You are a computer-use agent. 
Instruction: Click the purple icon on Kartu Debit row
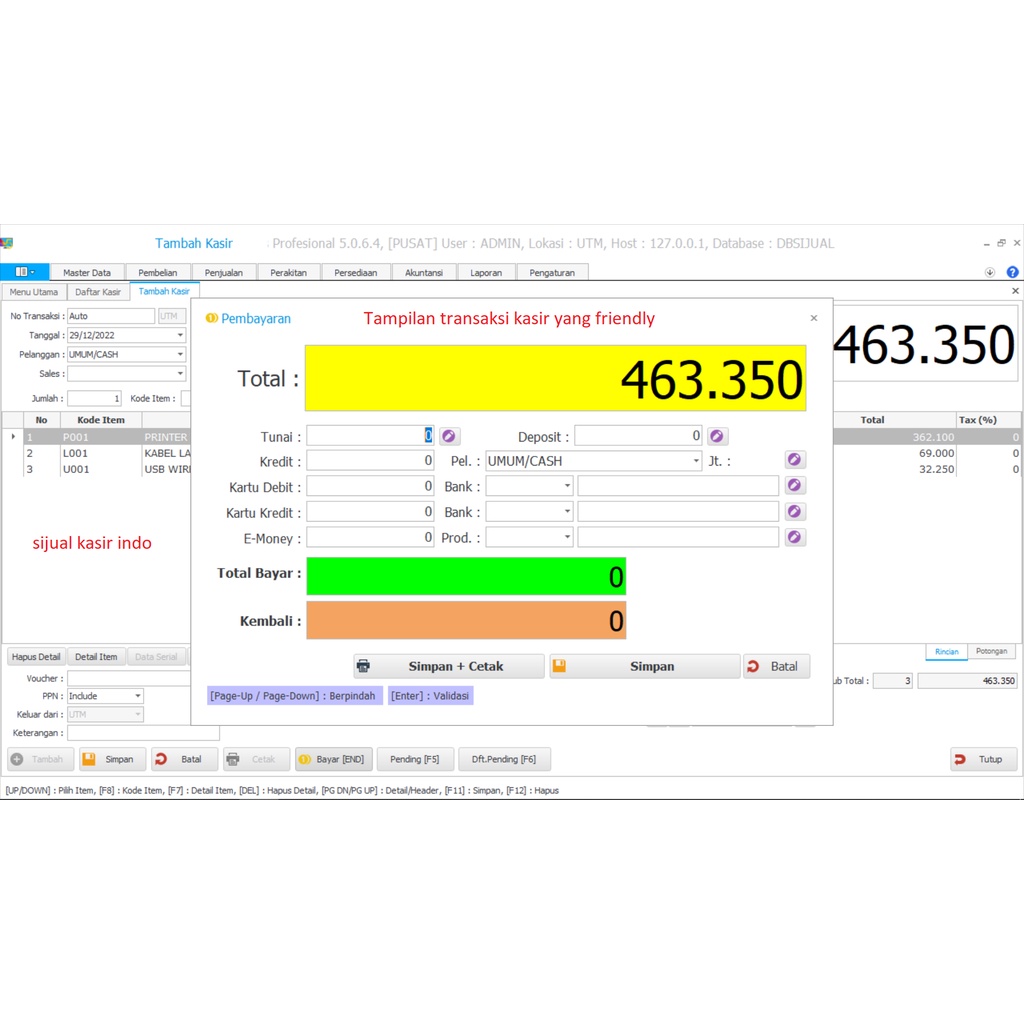point(794,486)
